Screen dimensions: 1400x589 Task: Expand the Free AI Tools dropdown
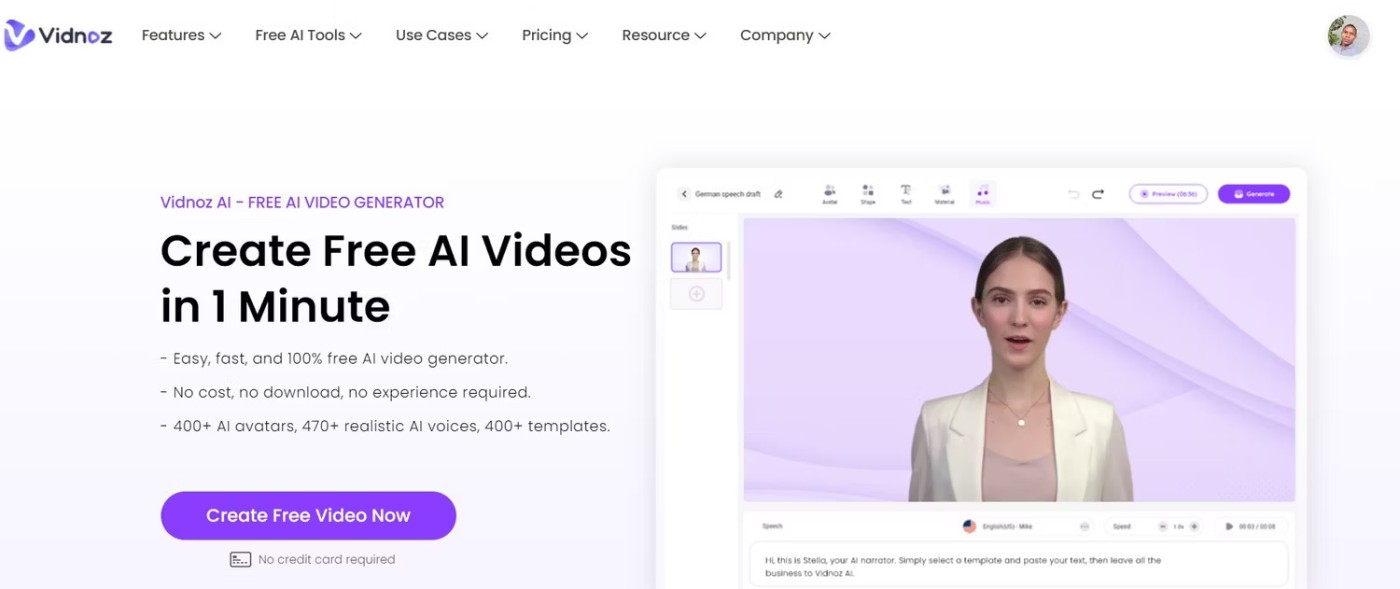[x=308, y=35]
